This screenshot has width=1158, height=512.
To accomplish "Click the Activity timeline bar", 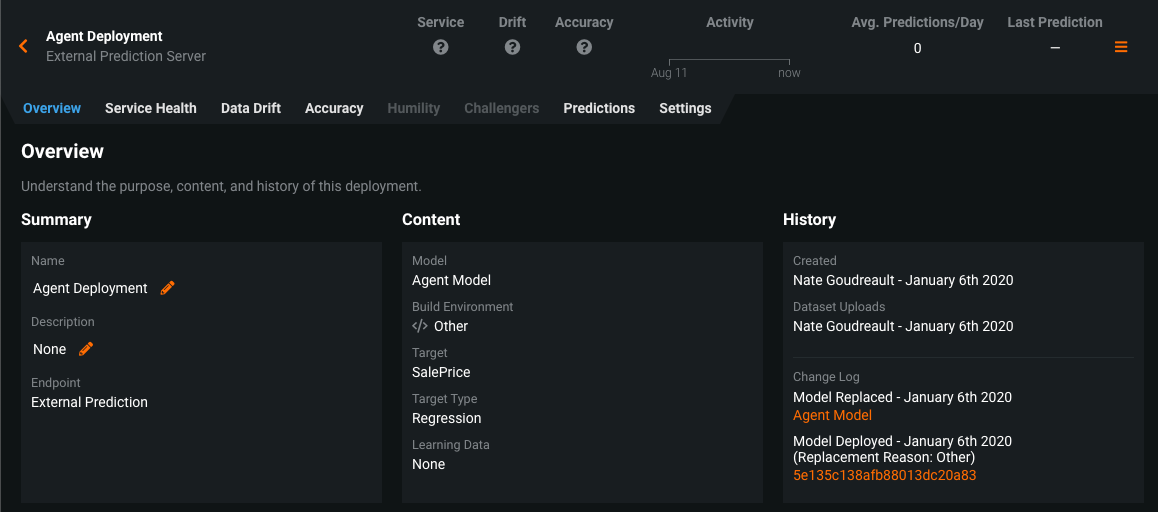I will 729,61.
